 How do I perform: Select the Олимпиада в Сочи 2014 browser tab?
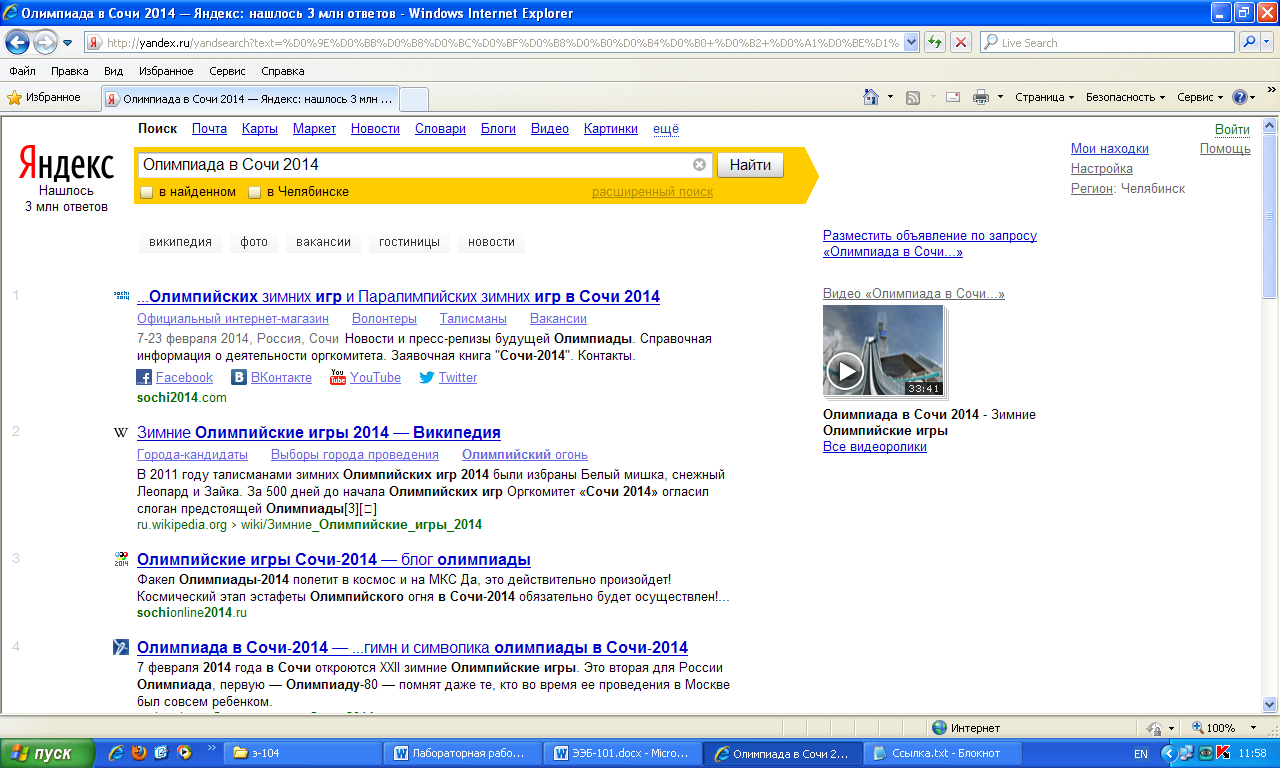(250, 98)
